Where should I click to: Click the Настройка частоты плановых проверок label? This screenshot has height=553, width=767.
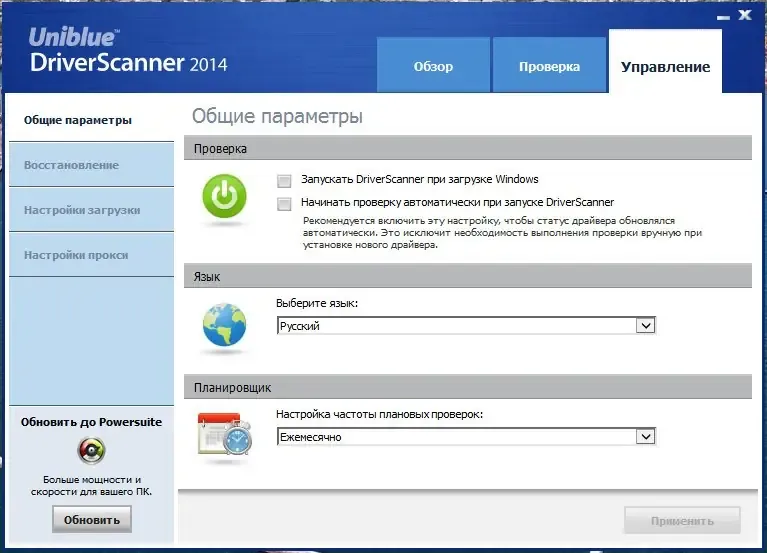tap(380, 414)
